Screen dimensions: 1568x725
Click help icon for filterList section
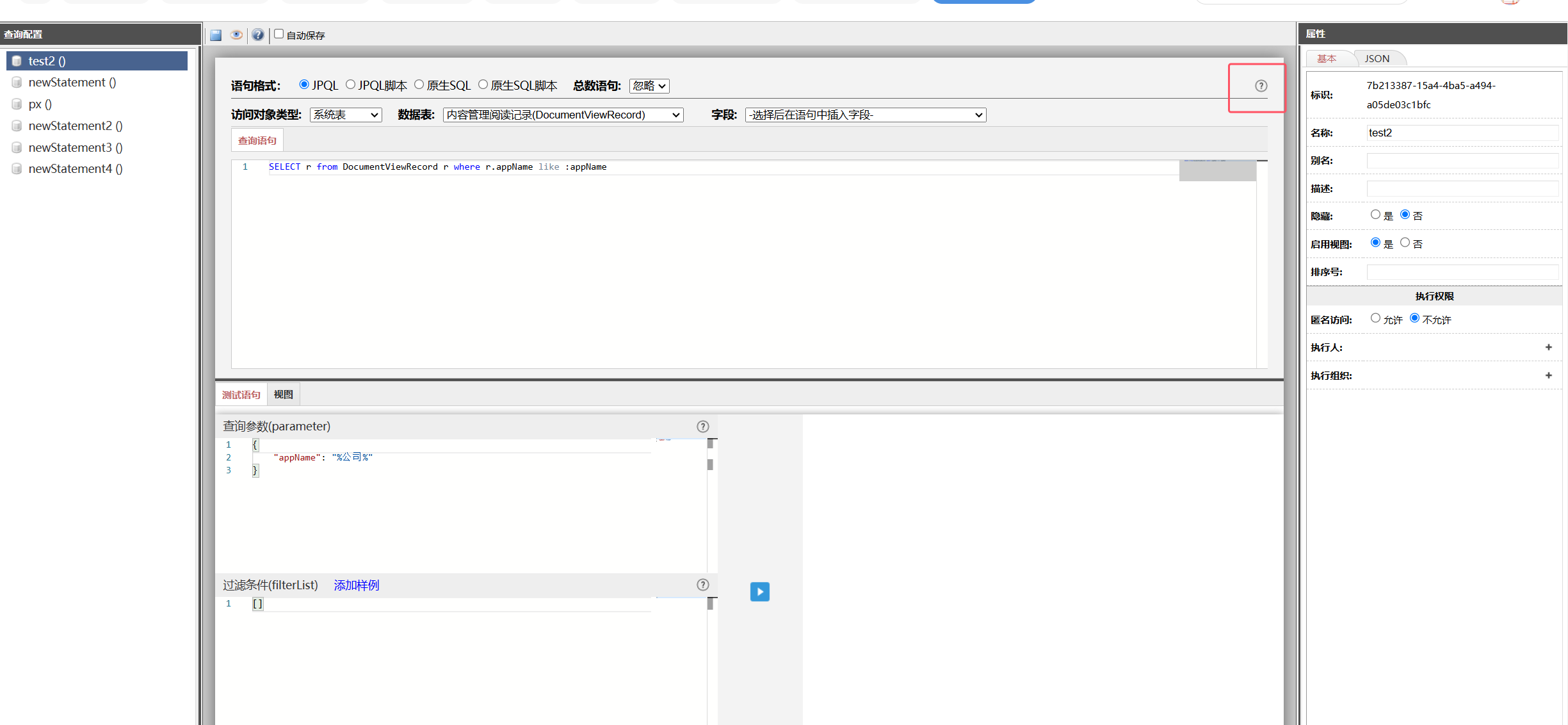(702, 585)
